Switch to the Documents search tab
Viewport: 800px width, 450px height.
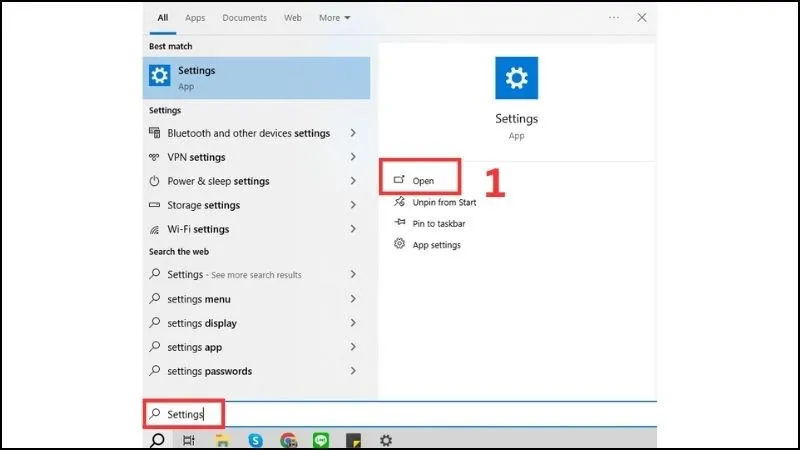[244, 18]
